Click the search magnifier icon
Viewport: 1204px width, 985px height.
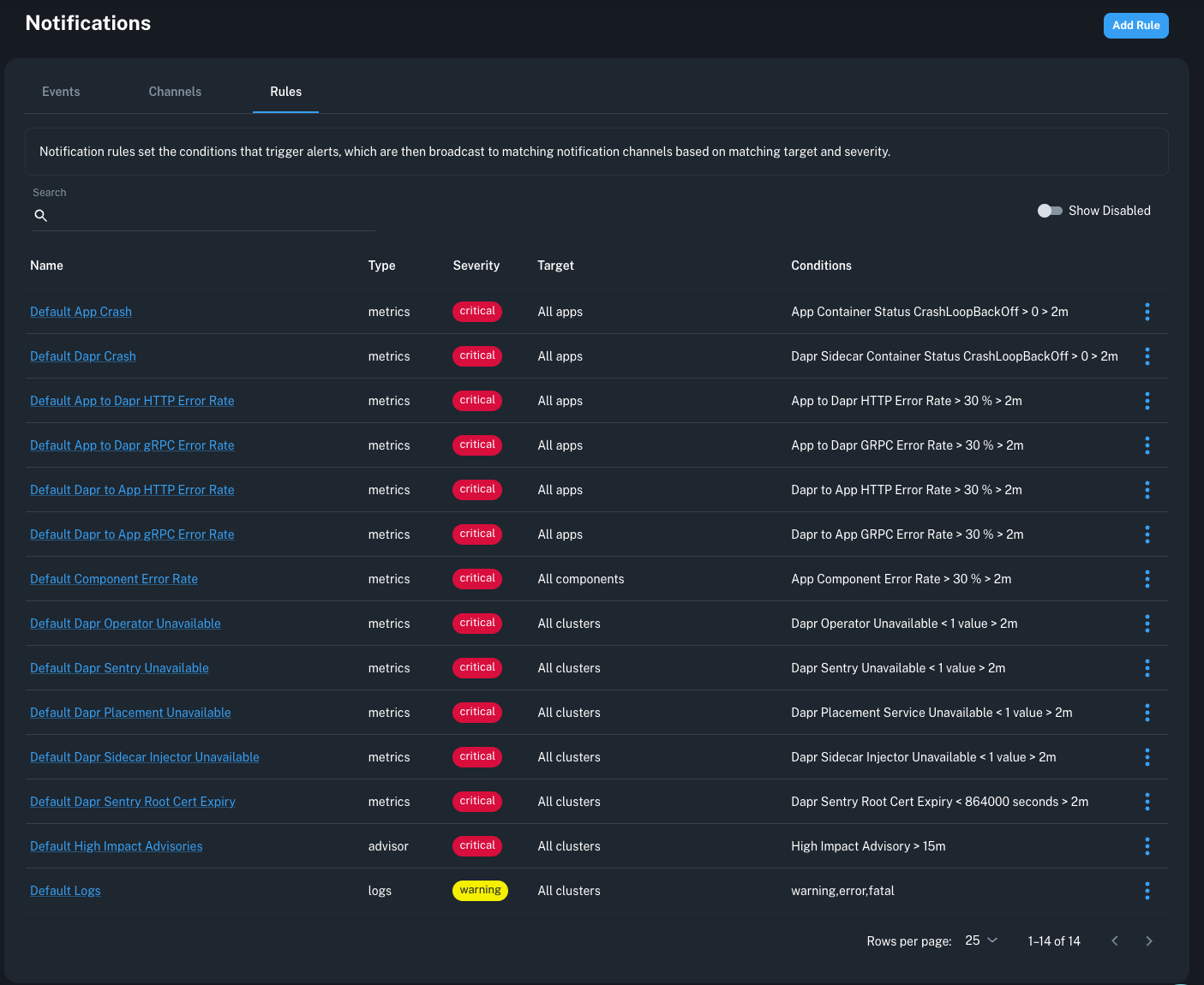[x=40, y=216]
